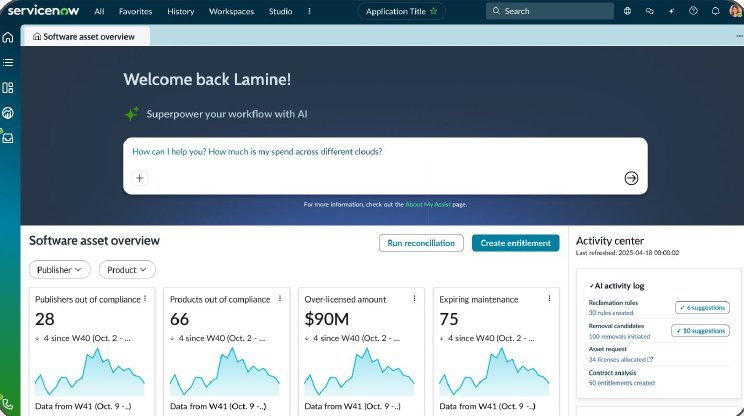This screenshot has height=416, width=744.
Task: Open Products out of compliance card menu
Action: 280,299
